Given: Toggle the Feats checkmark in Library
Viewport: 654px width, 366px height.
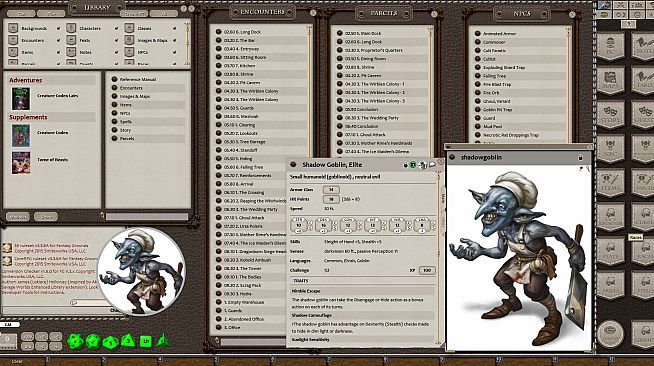Looking at the screenshot, I should [x=116, y=40].
